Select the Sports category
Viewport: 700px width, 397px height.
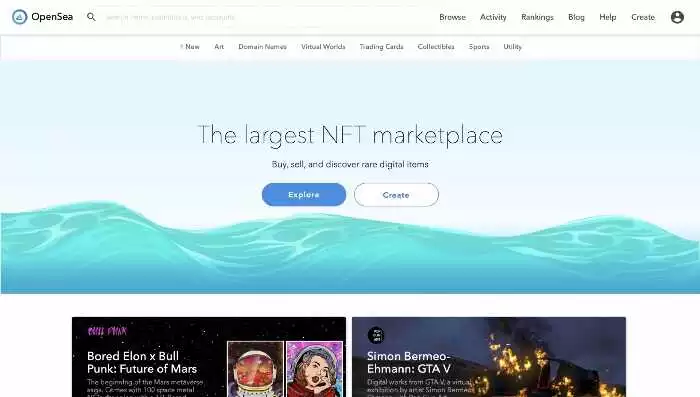tap(479, 46)
